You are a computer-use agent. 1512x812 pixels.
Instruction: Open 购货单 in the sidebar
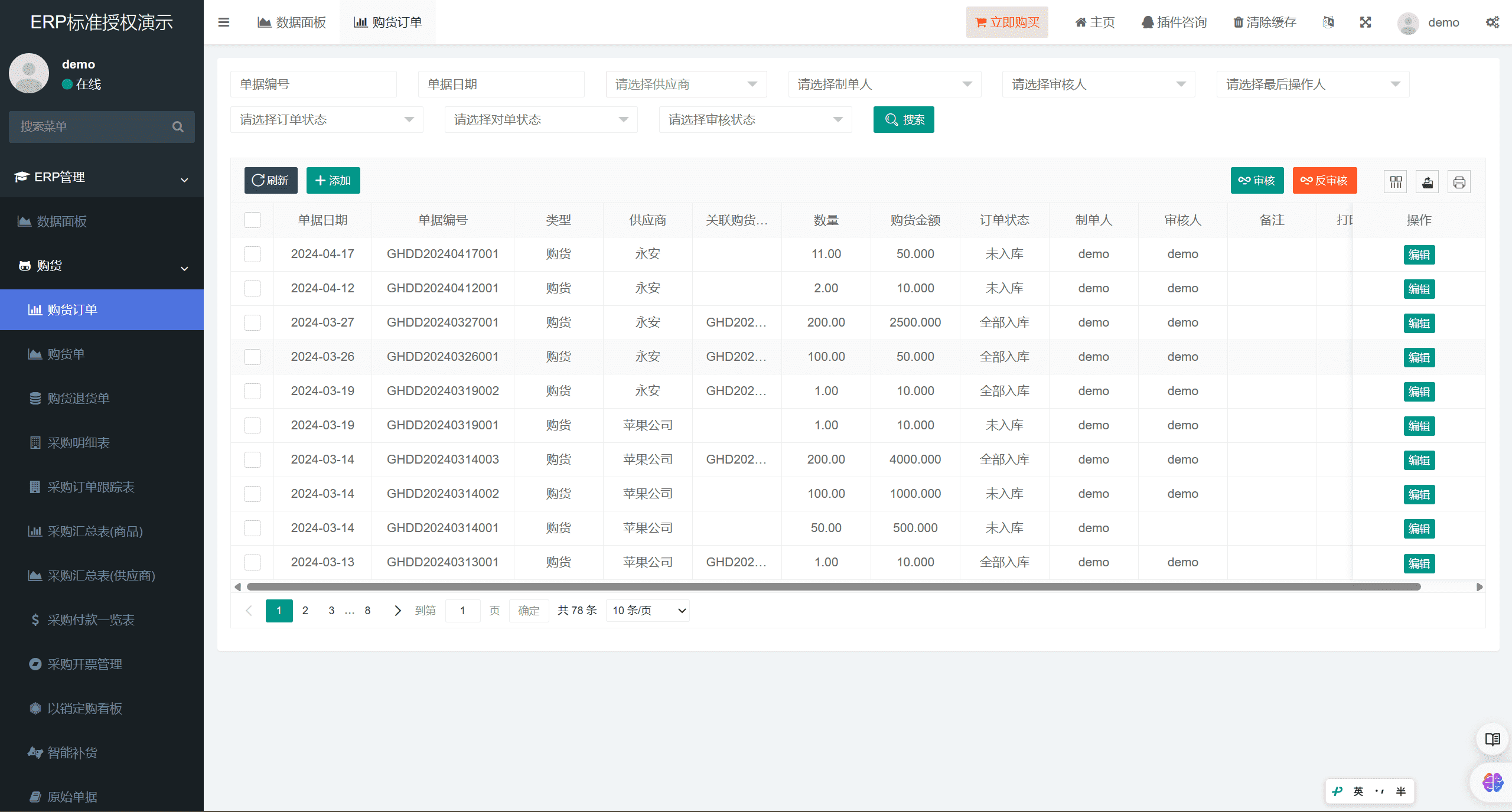coord(102,354)
